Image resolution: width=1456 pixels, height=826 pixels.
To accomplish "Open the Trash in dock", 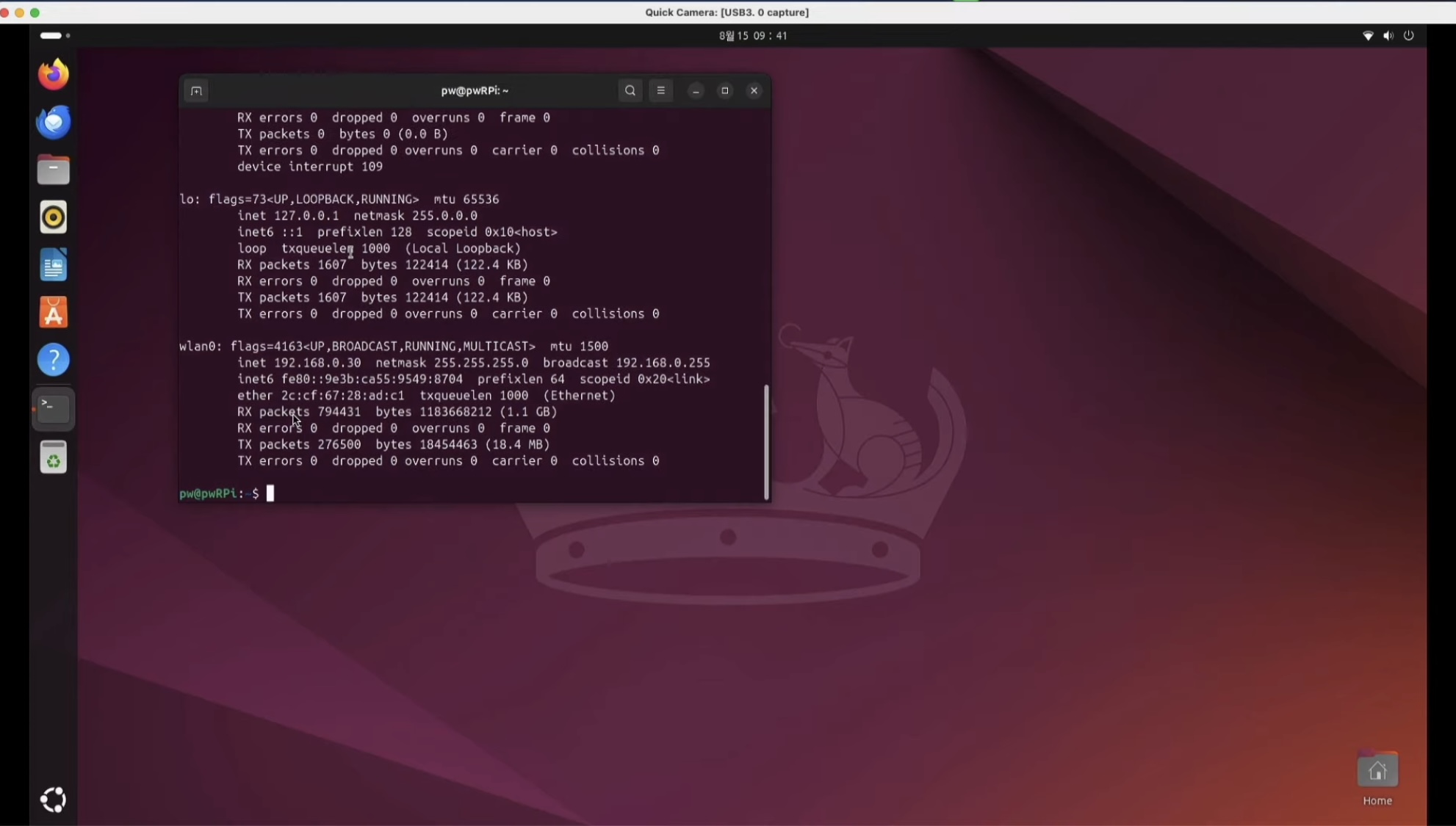I will coord(53,457).
